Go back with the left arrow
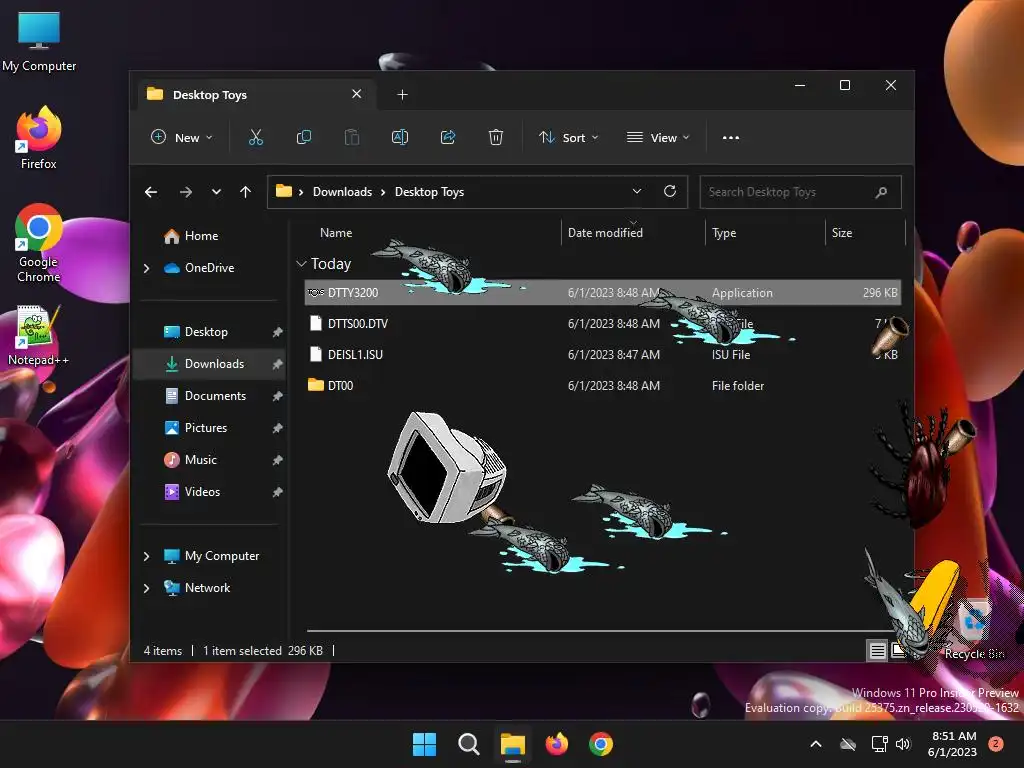The image size is (1024, 768). (151, 192)
